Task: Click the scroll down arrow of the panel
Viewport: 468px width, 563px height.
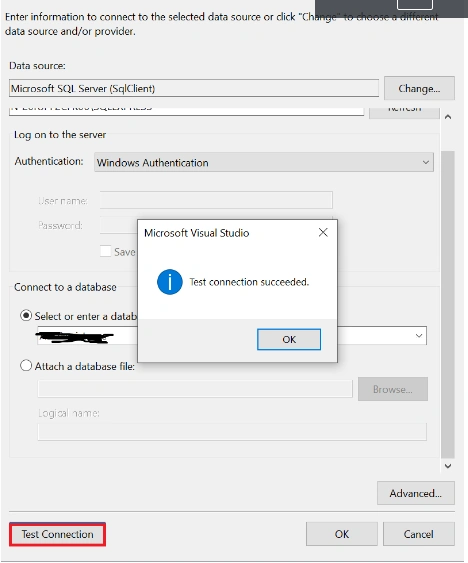Action: pyautogui.click(x=448, y=466)
